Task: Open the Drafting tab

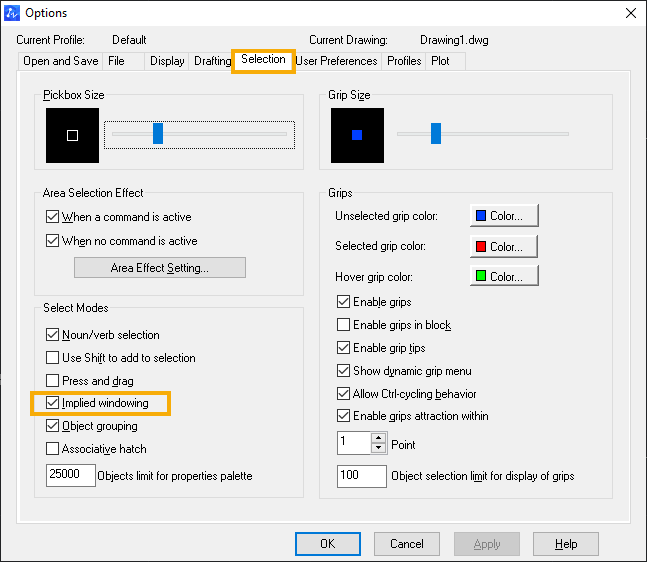Action: 212,61
